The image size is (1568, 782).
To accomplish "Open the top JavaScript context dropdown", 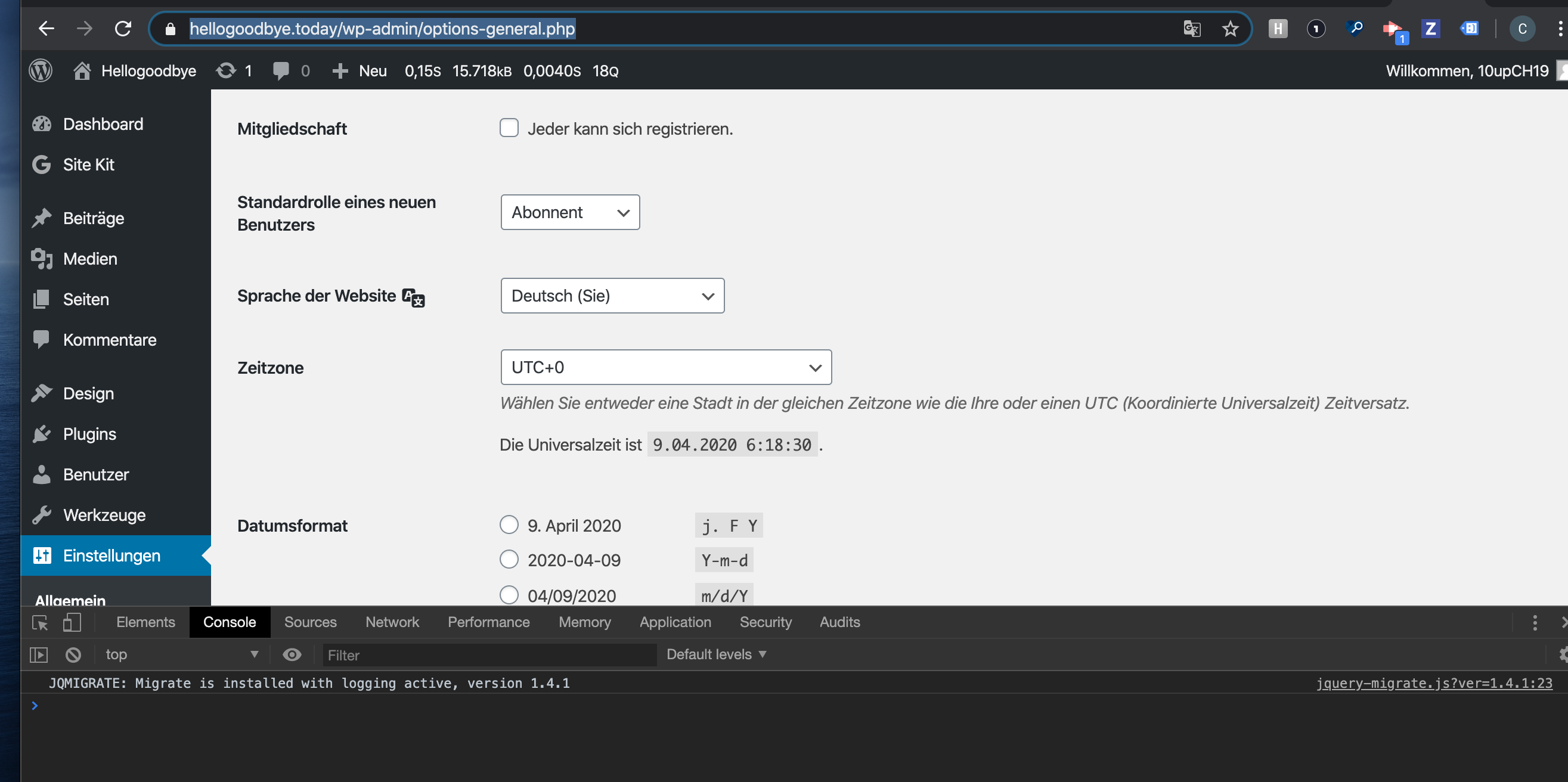I will (181, 655).
